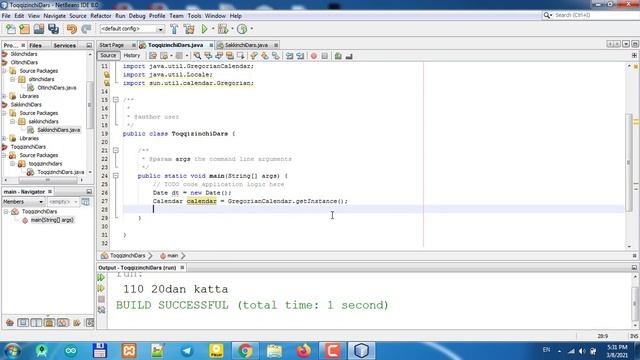640x360 pixels.
Task: Switch to the Files tab
Action: click(x=36, y=45)
